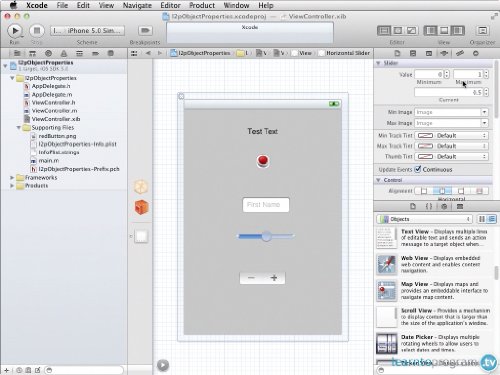Show the Log navigator
Screen dimensions: 500x375
pyautogui.click(x=111, y=53)
